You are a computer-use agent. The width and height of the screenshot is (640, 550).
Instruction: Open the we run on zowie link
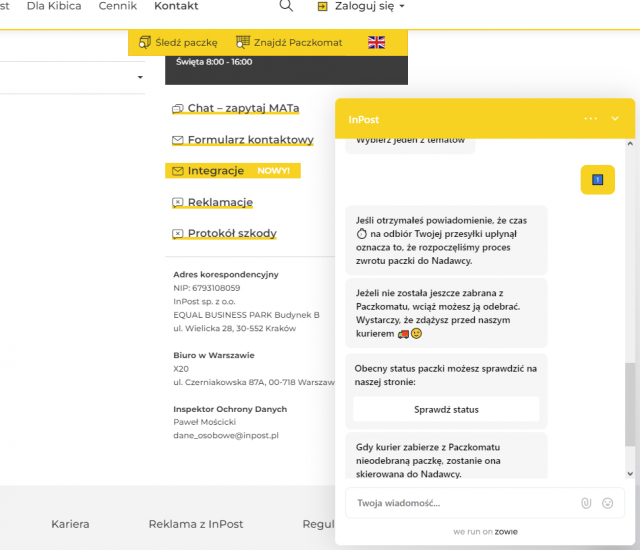pyautogui.click(x=485, y=532)
